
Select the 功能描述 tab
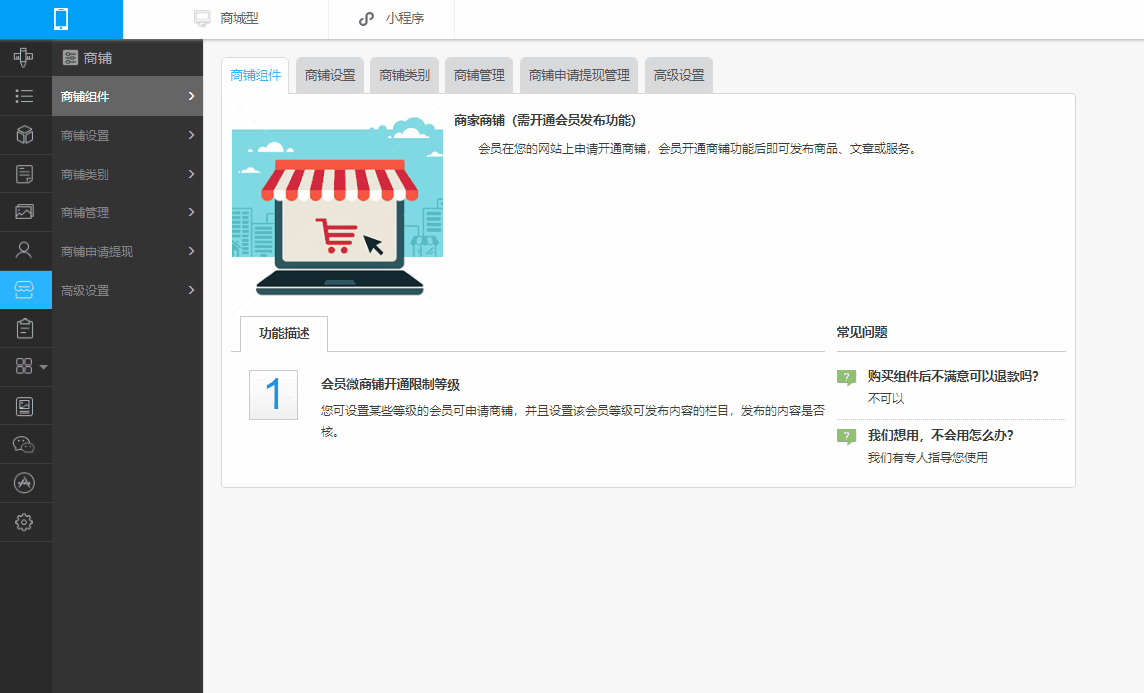coord(284,333)
